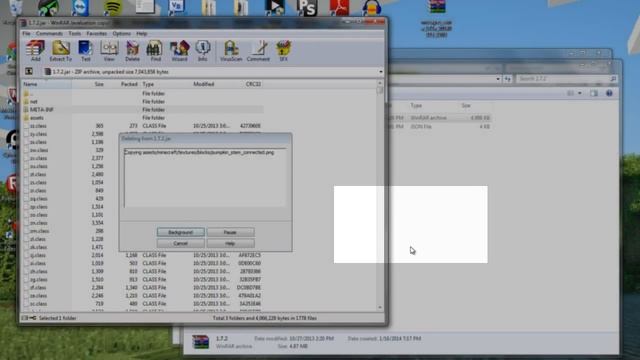This screenshot has width=640, height=360.
Task: Click the search magnifier in Explorer
Action: pos(613,78)
